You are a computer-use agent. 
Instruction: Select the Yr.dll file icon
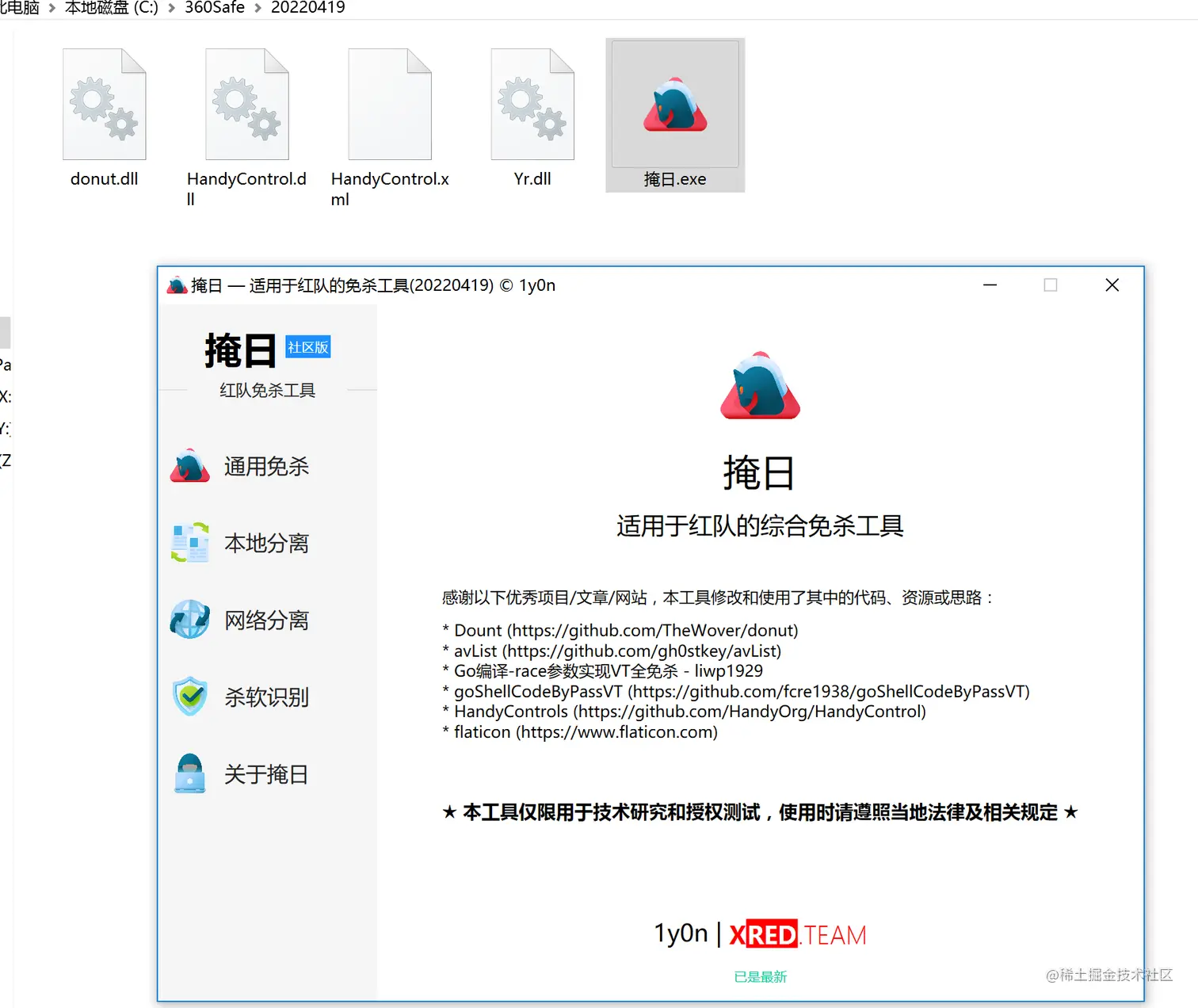(532, 104)
